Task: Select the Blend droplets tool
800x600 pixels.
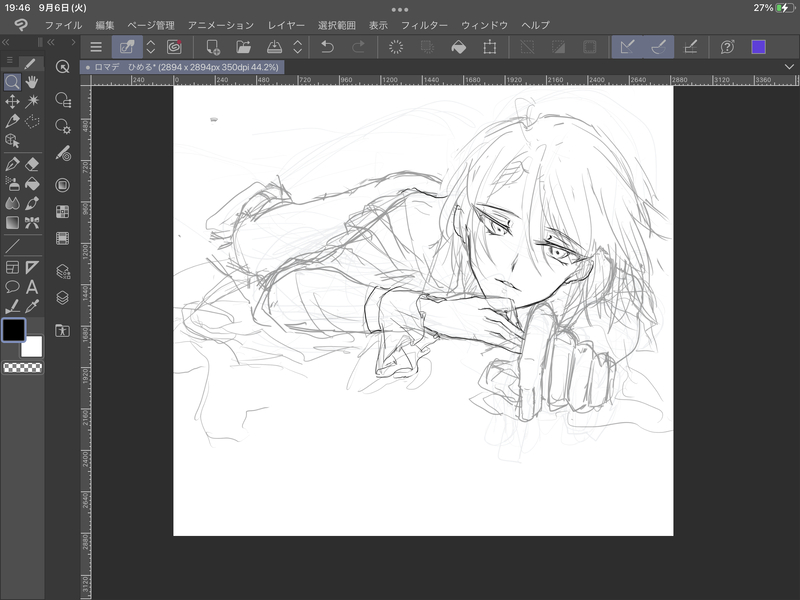Action: (x=12, y=203)
